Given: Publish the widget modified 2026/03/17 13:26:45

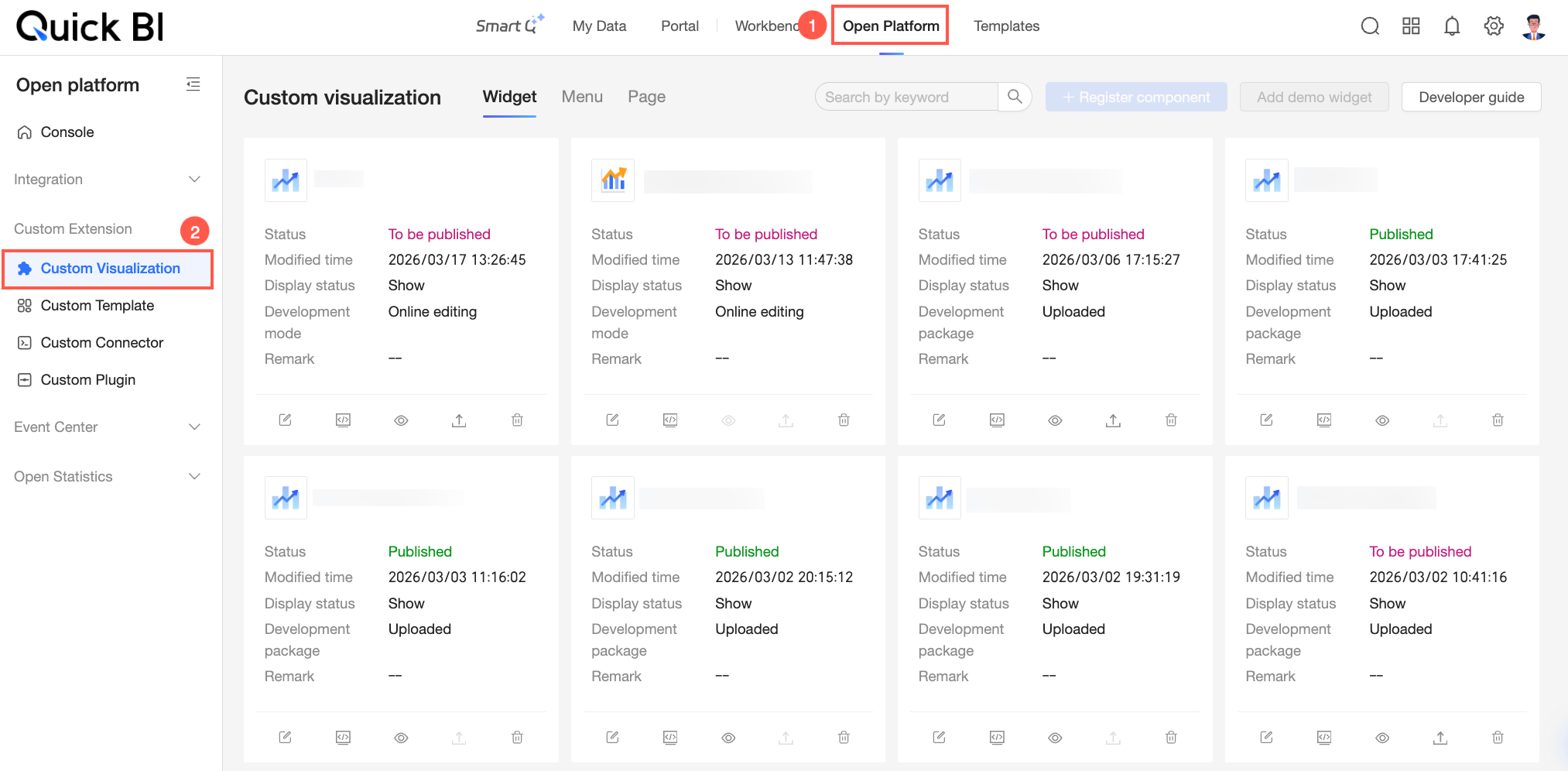Looking at the screenshot, I should tap(459, 420).
